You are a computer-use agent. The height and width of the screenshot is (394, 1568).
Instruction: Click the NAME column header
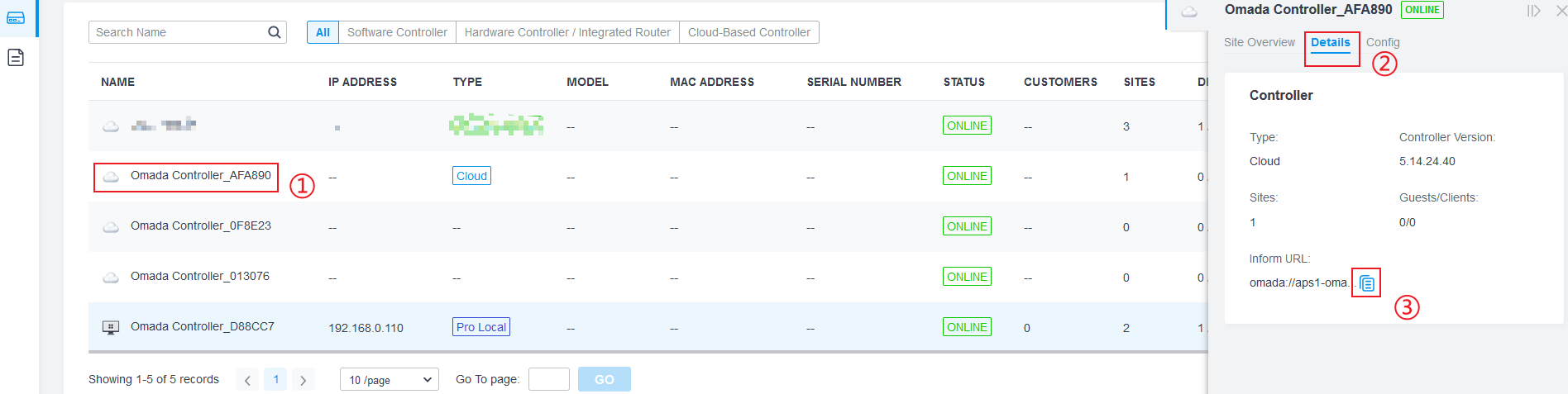click(x=117, y=82)
